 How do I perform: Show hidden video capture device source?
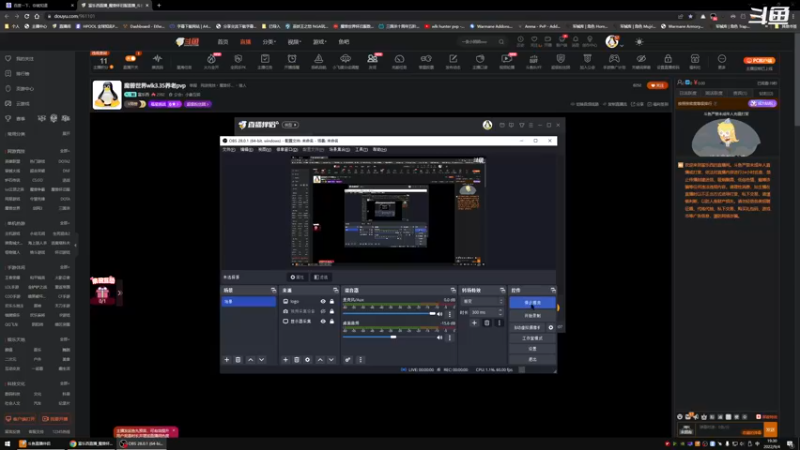(x=323, y=311)
